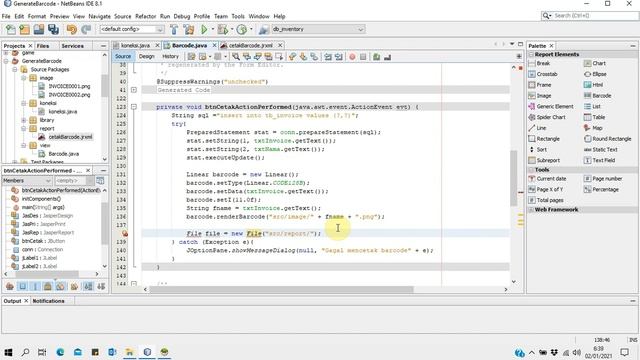Select the Page number tool

pos(603,179)
